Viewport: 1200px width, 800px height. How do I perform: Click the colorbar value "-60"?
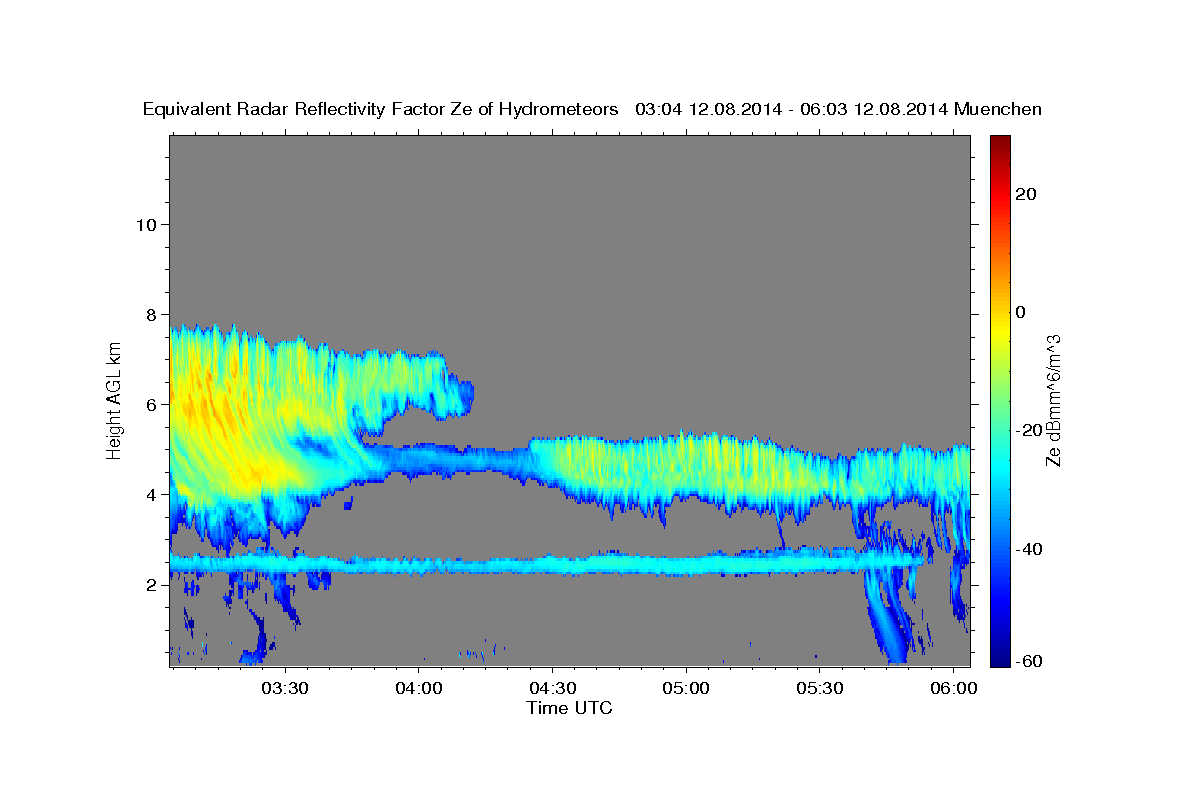point(1029,661)
